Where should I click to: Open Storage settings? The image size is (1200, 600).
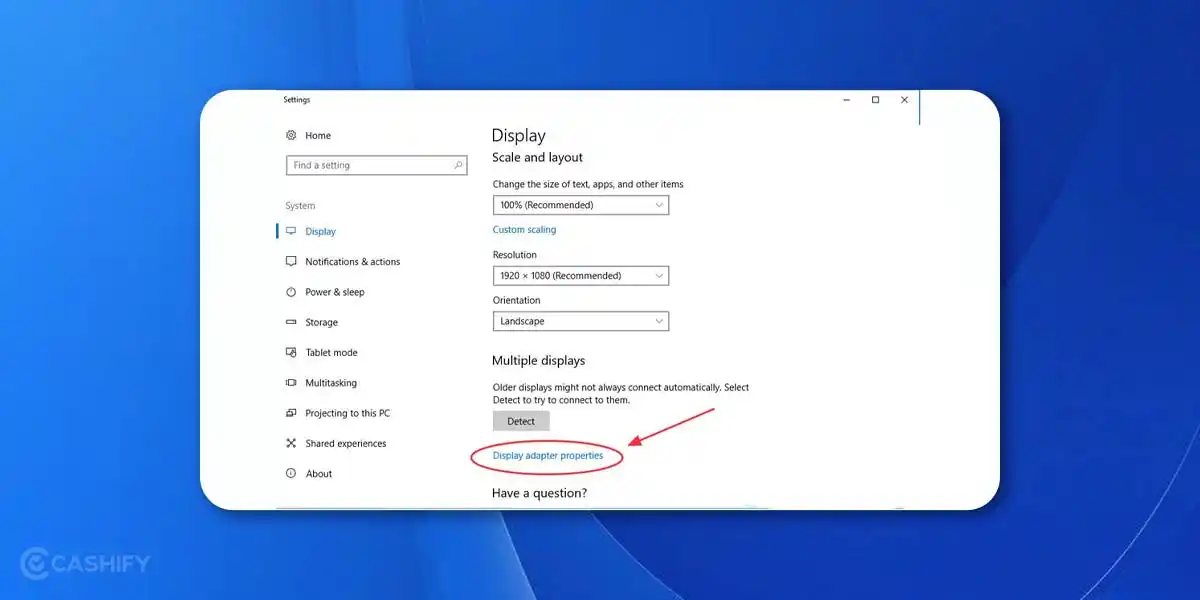(322, 322)
